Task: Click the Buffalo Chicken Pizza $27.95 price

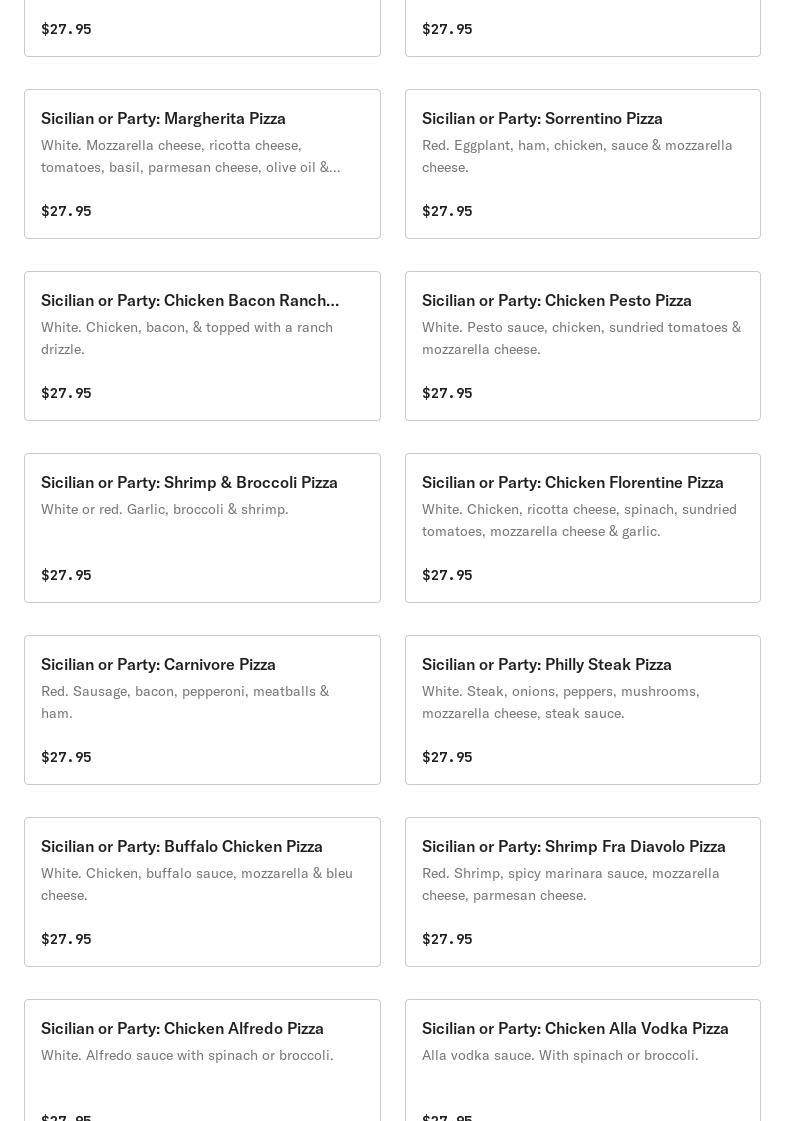Action: [66, 939]
